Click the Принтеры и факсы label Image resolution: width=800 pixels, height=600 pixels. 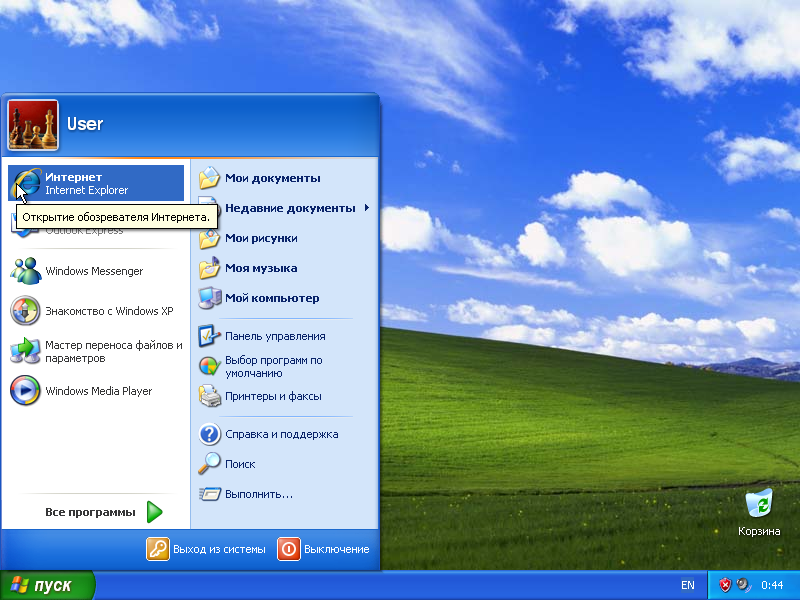tap(273, 396)
